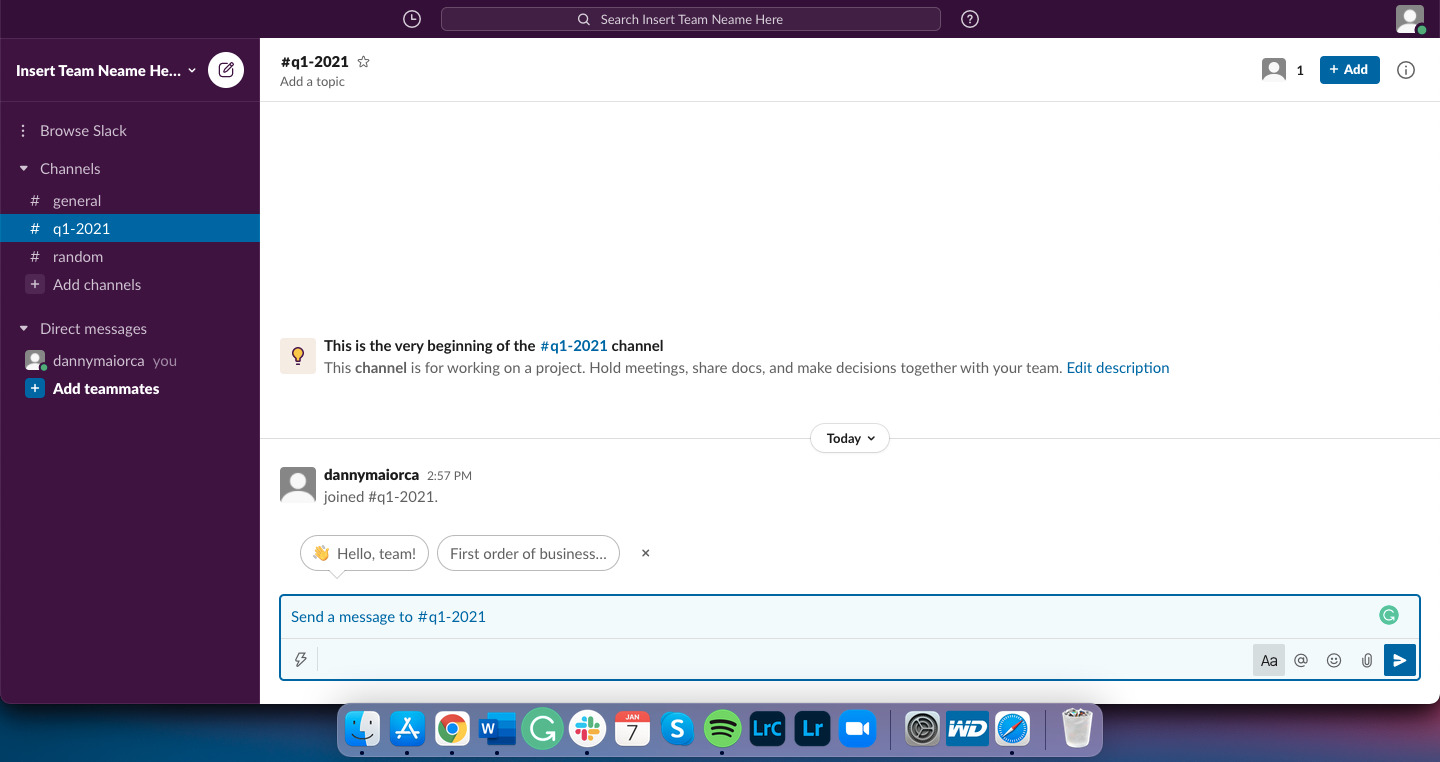Open Zoom from the dock

857,729
